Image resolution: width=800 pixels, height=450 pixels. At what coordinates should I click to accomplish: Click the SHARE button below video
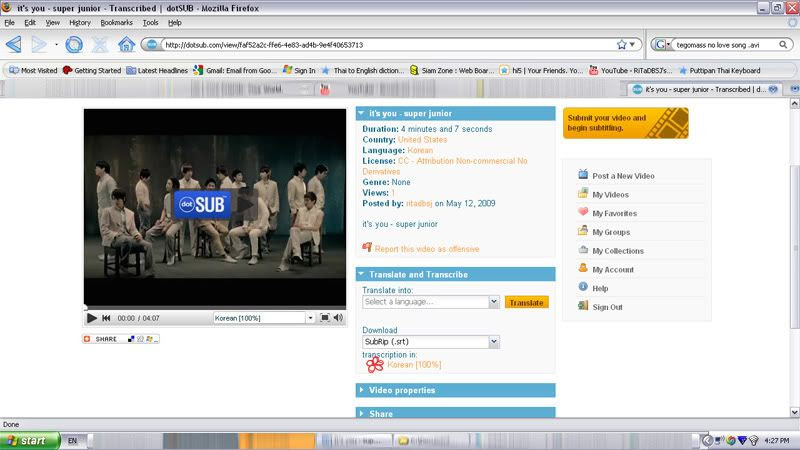tap(121, 339)
